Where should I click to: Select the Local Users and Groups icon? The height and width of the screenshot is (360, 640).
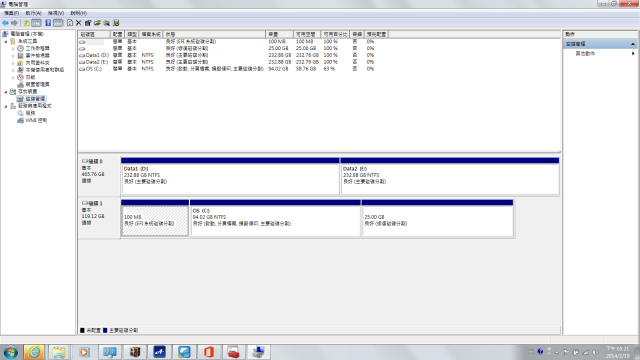(x=20, y=70)
